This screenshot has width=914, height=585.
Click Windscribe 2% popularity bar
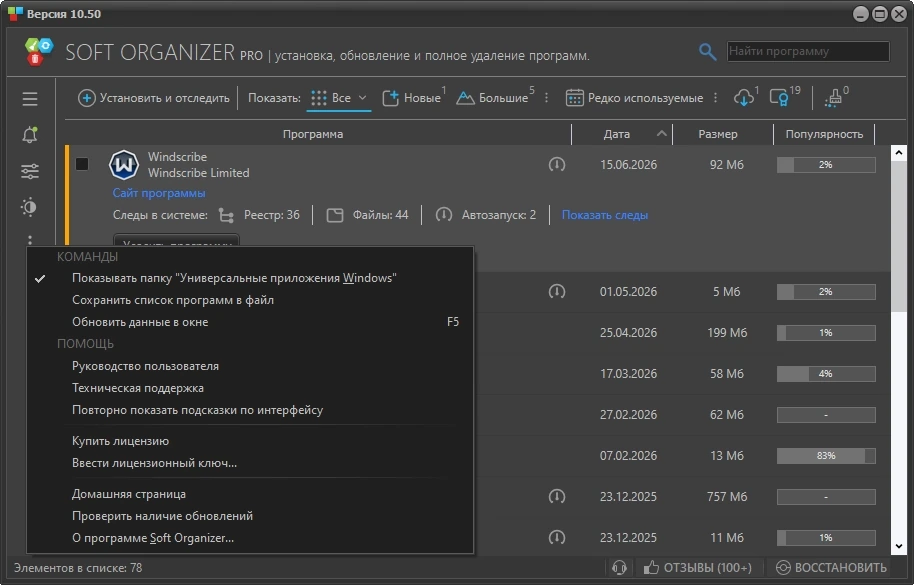tap(826, 165)
